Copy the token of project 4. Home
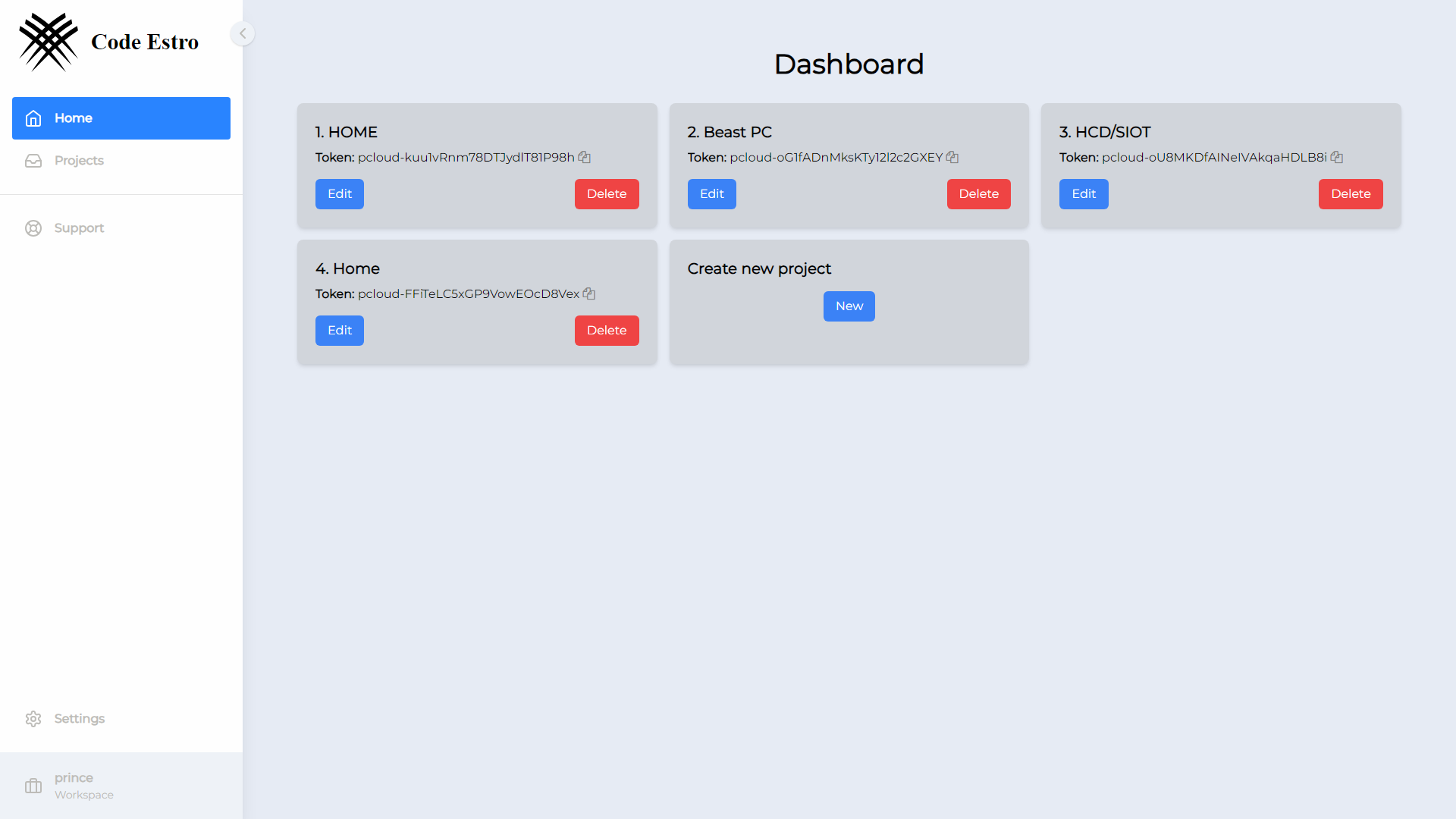 tap(589, 293)
